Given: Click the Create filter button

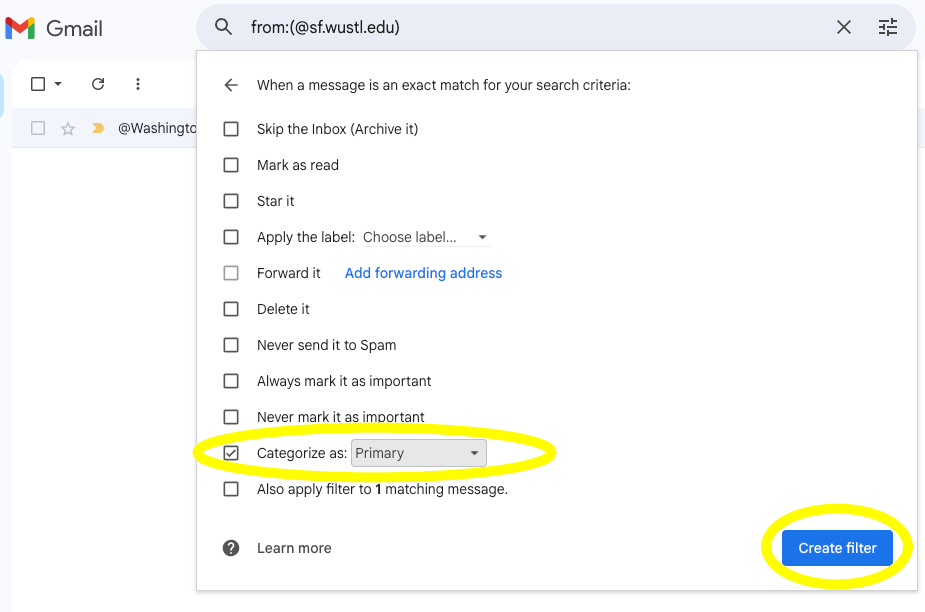Looking at the screenshot, I should point(837,548).
